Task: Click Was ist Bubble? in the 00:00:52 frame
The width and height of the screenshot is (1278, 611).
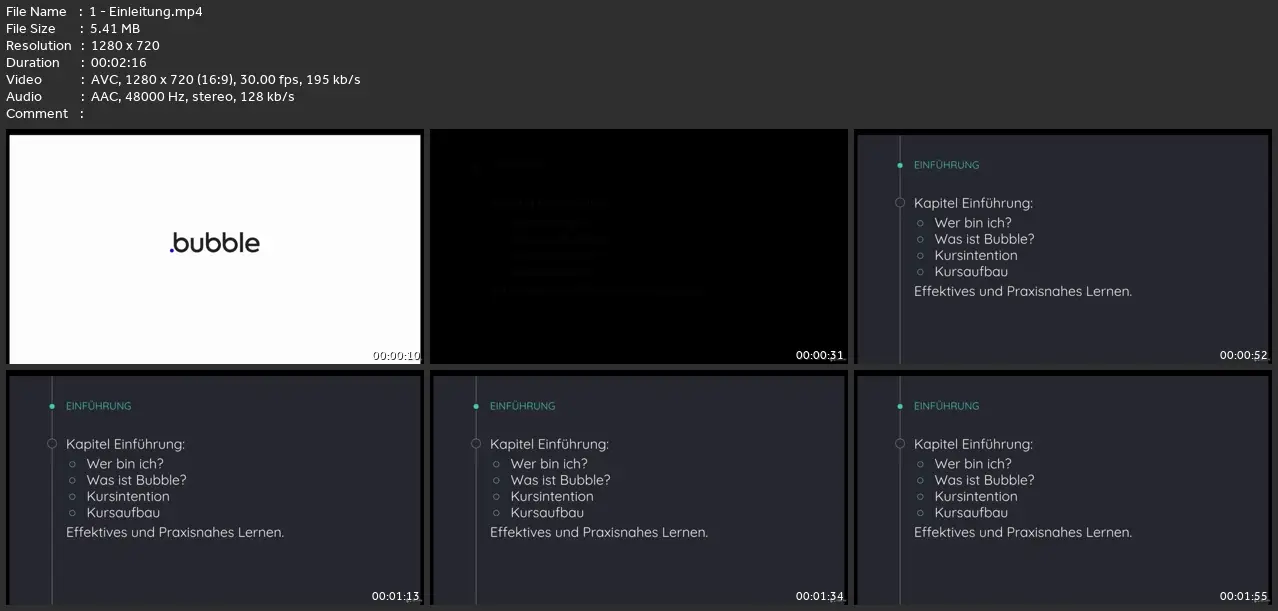Action: pos(984,239)
